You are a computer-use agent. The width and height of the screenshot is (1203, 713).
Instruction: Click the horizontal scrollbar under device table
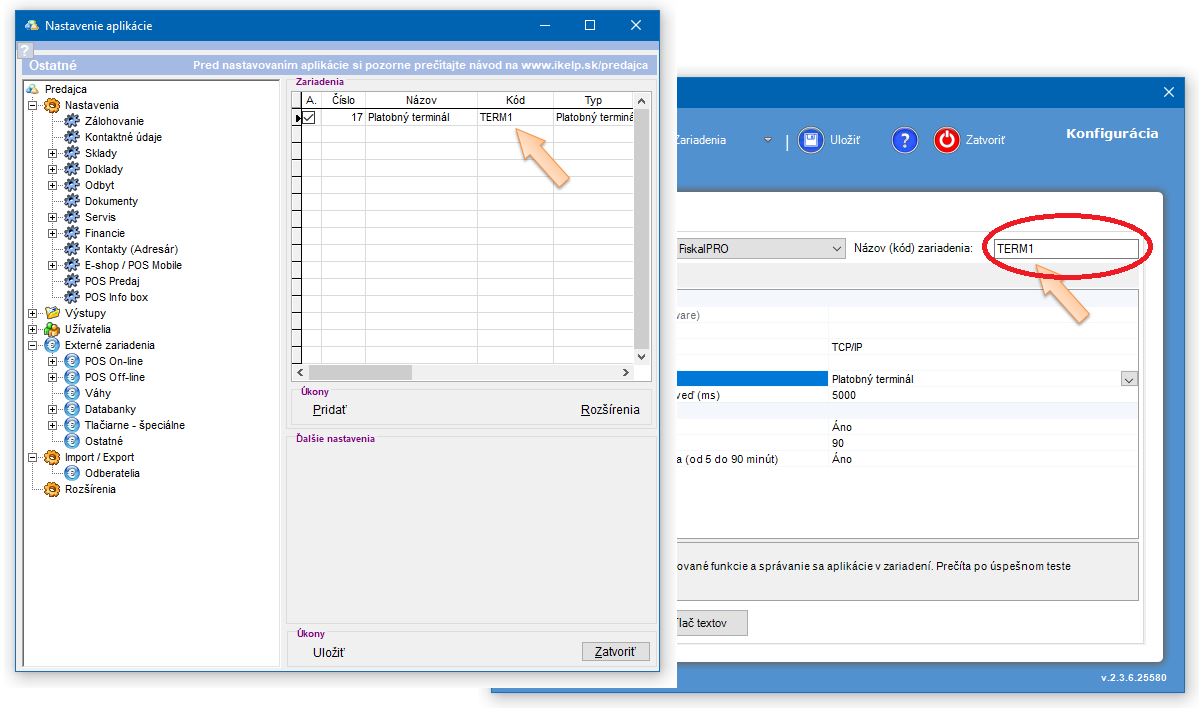(460, 372)
